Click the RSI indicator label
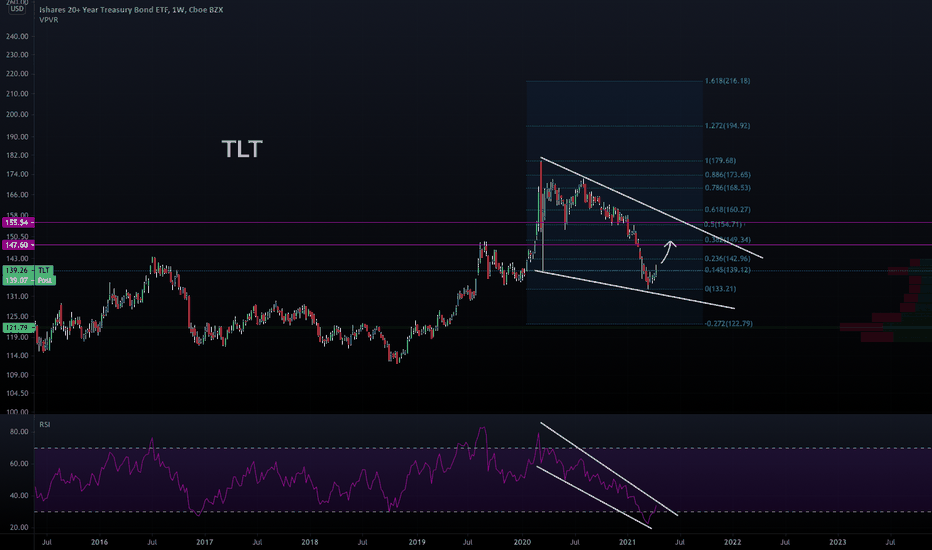This screenshot has width=932, height=550. (45, 425)
